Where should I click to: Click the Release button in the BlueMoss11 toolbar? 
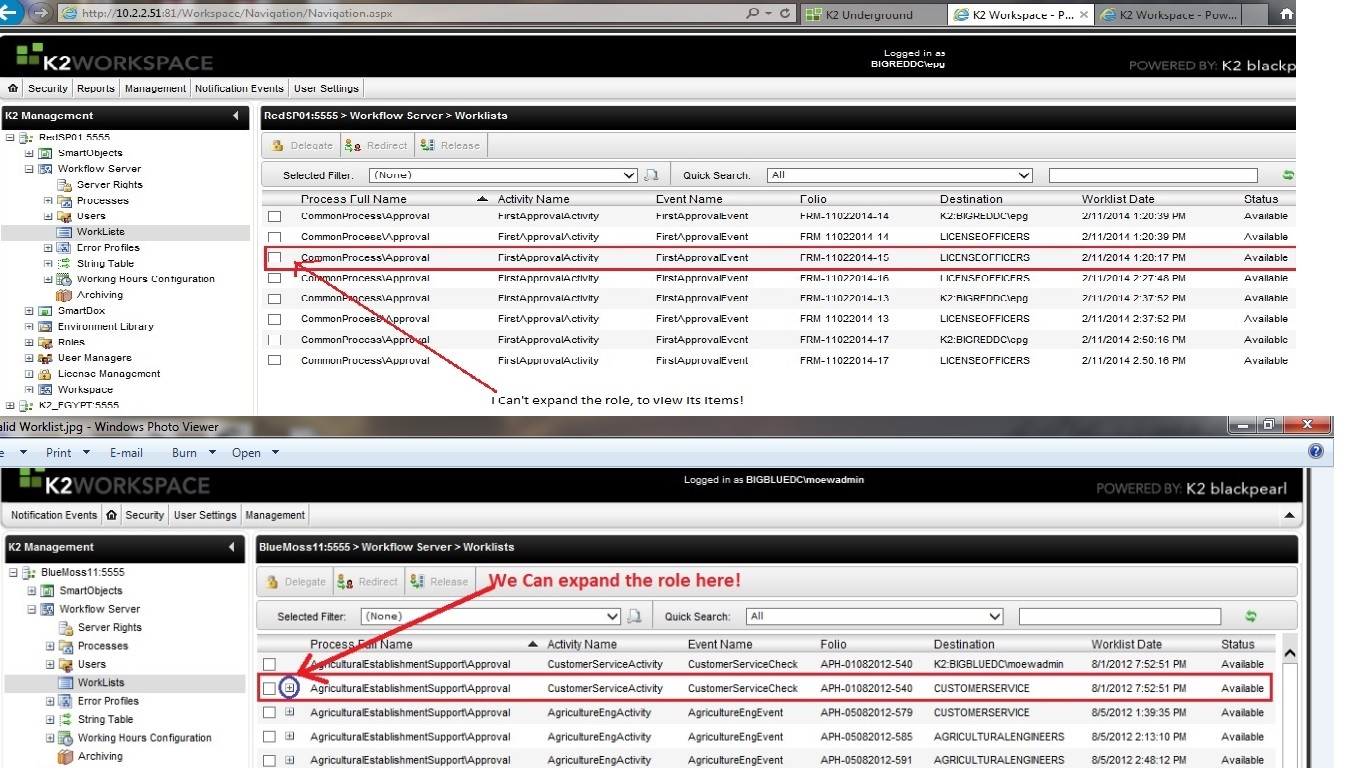pyautogui.click(x=440, y=581)
